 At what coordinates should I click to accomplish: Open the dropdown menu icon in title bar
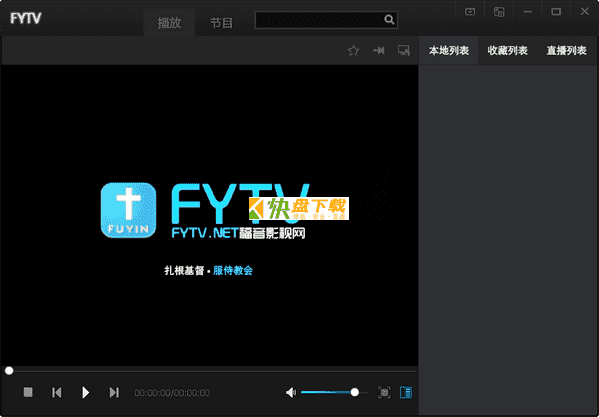click(x=470, y=12)
